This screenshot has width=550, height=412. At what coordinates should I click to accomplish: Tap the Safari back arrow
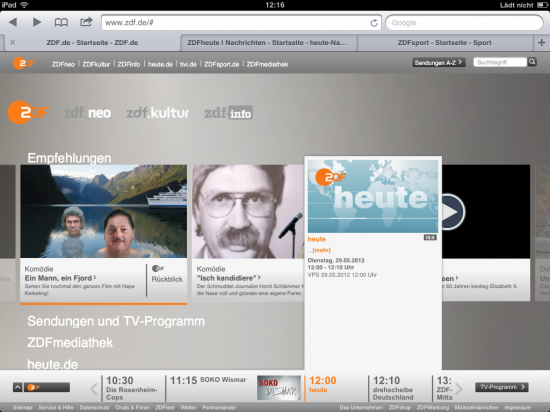(13, 22)
